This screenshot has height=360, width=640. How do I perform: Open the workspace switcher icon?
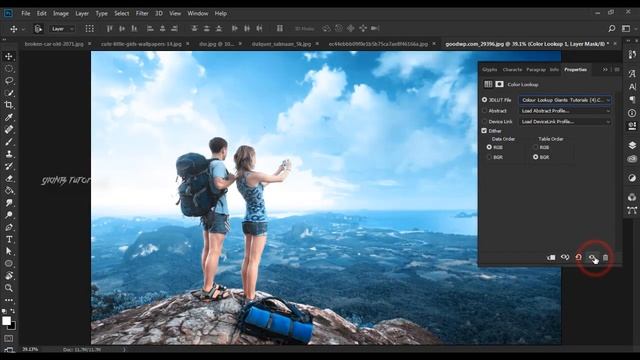pyautogui.click(x=627, y=29)
